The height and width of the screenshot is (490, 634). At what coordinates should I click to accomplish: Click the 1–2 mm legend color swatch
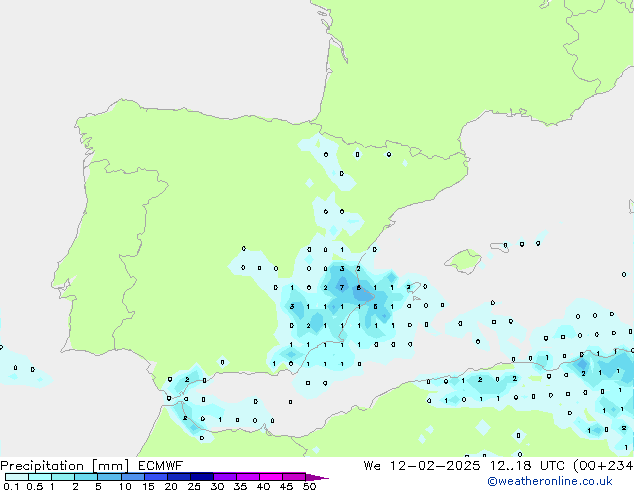(x=63, y=477)
